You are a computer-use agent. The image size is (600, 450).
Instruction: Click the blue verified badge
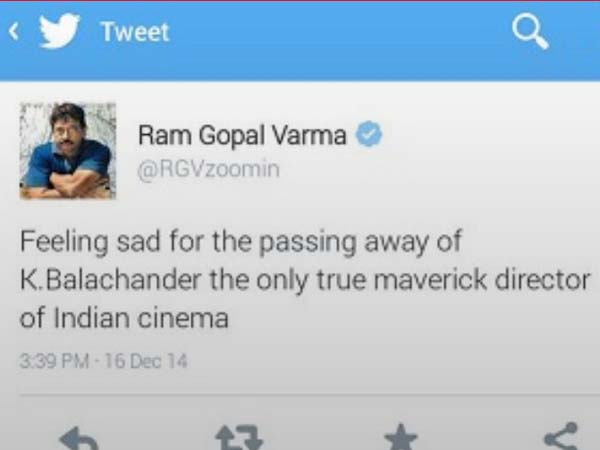369,134
